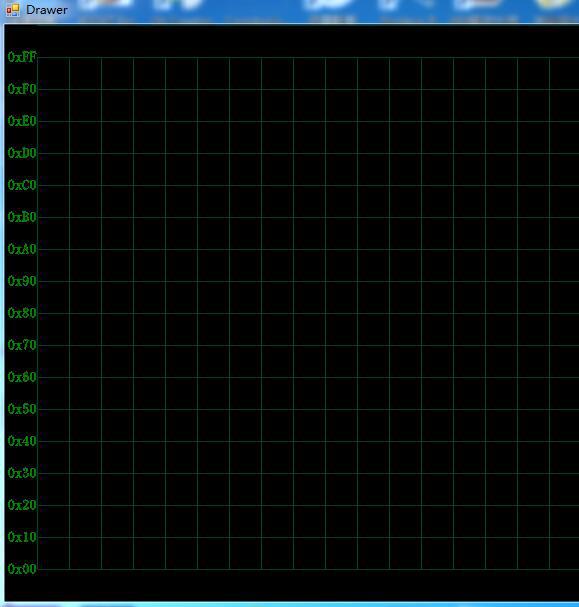579x607 pixels.
Task: Click the Drawer title text
Action: coord(47,10)
